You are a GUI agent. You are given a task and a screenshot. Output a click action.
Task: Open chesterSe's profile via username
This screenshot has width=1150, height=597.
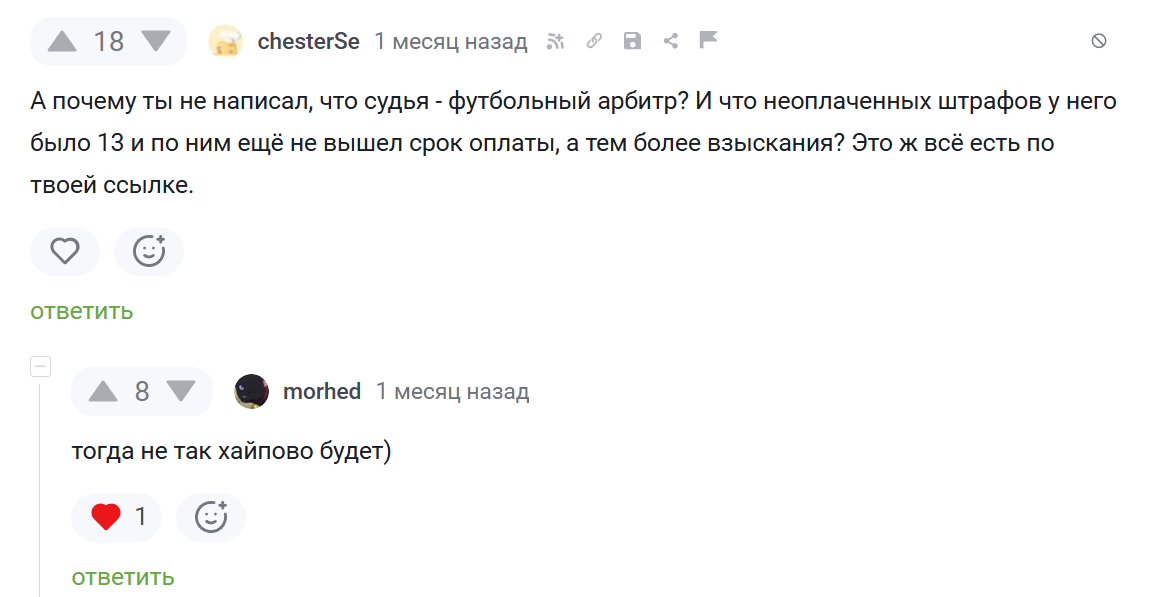tap(308, 41)
